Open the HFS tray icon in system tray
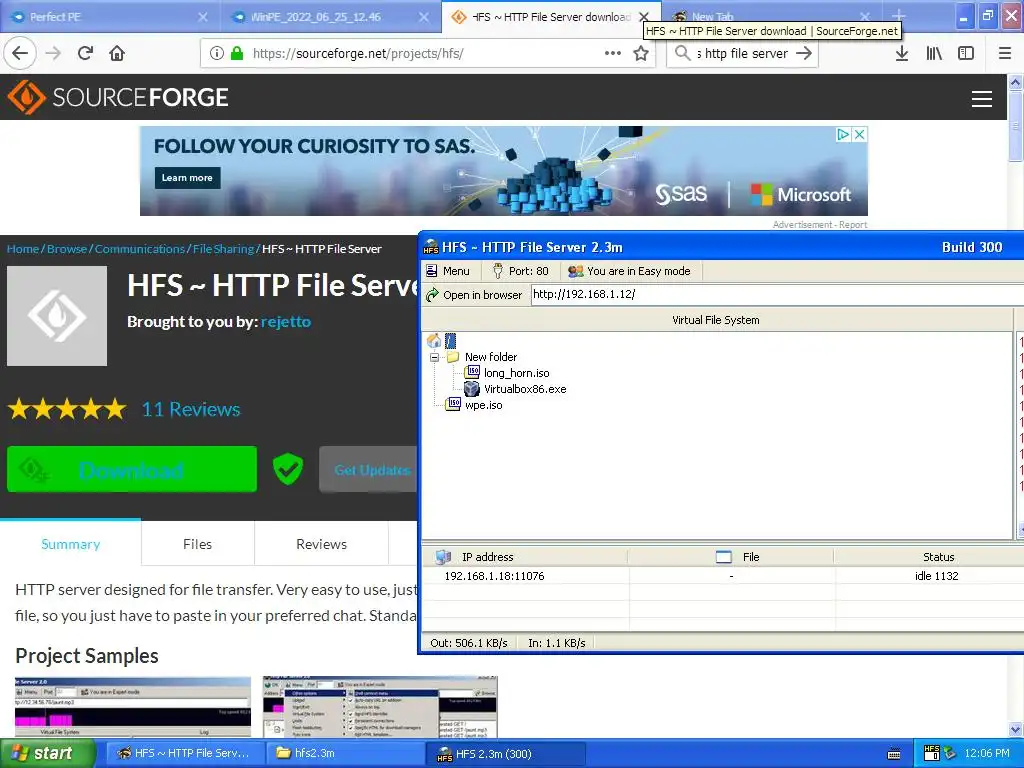Image resolution: width=1024 pixels, height=768 pixels. tap(932, 753)
